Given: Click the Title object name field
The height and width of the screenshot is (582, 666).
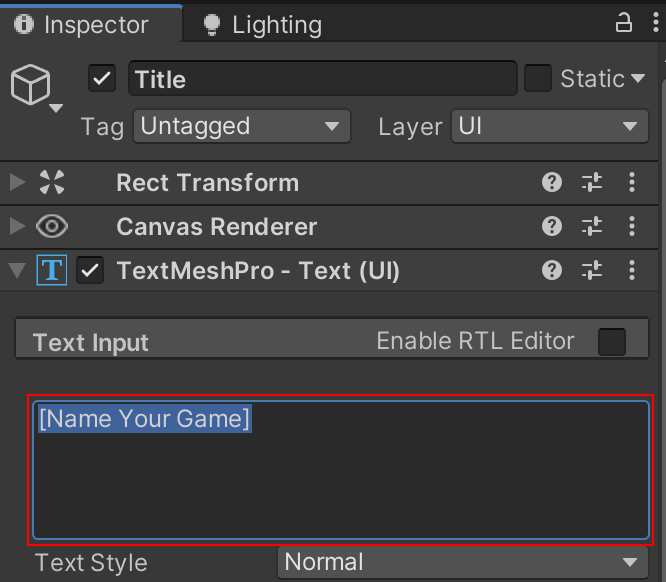Looking at the screenshot, I should (x=322, y=79).
